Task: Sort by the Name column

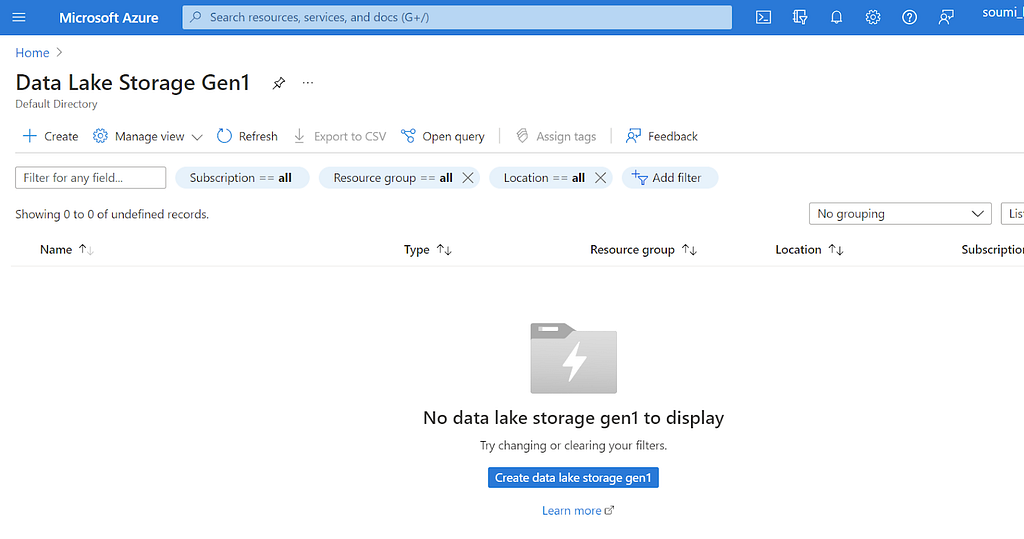Action: (67, 250)
